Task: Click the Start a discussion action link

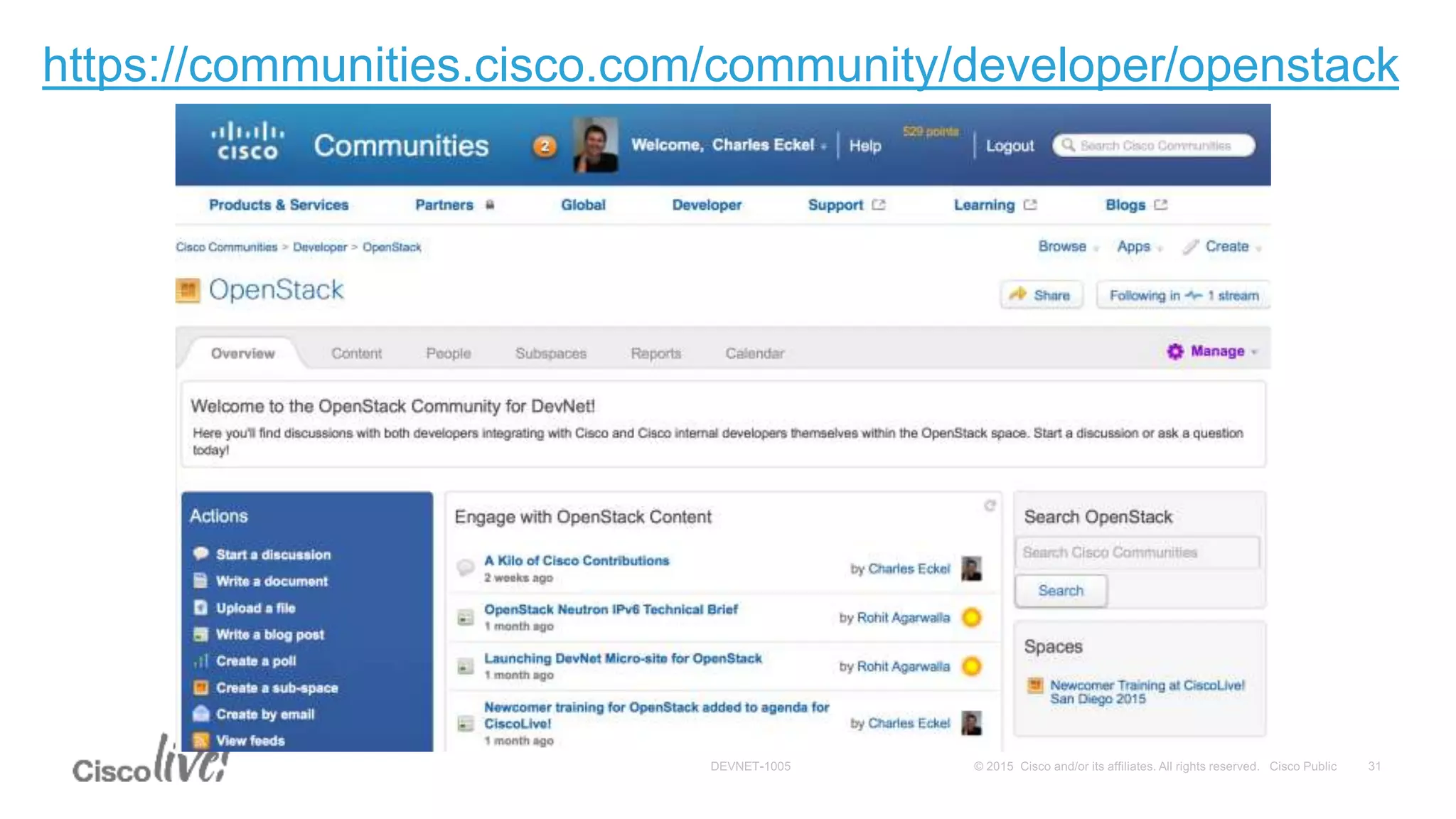Action: click(274, 555)
